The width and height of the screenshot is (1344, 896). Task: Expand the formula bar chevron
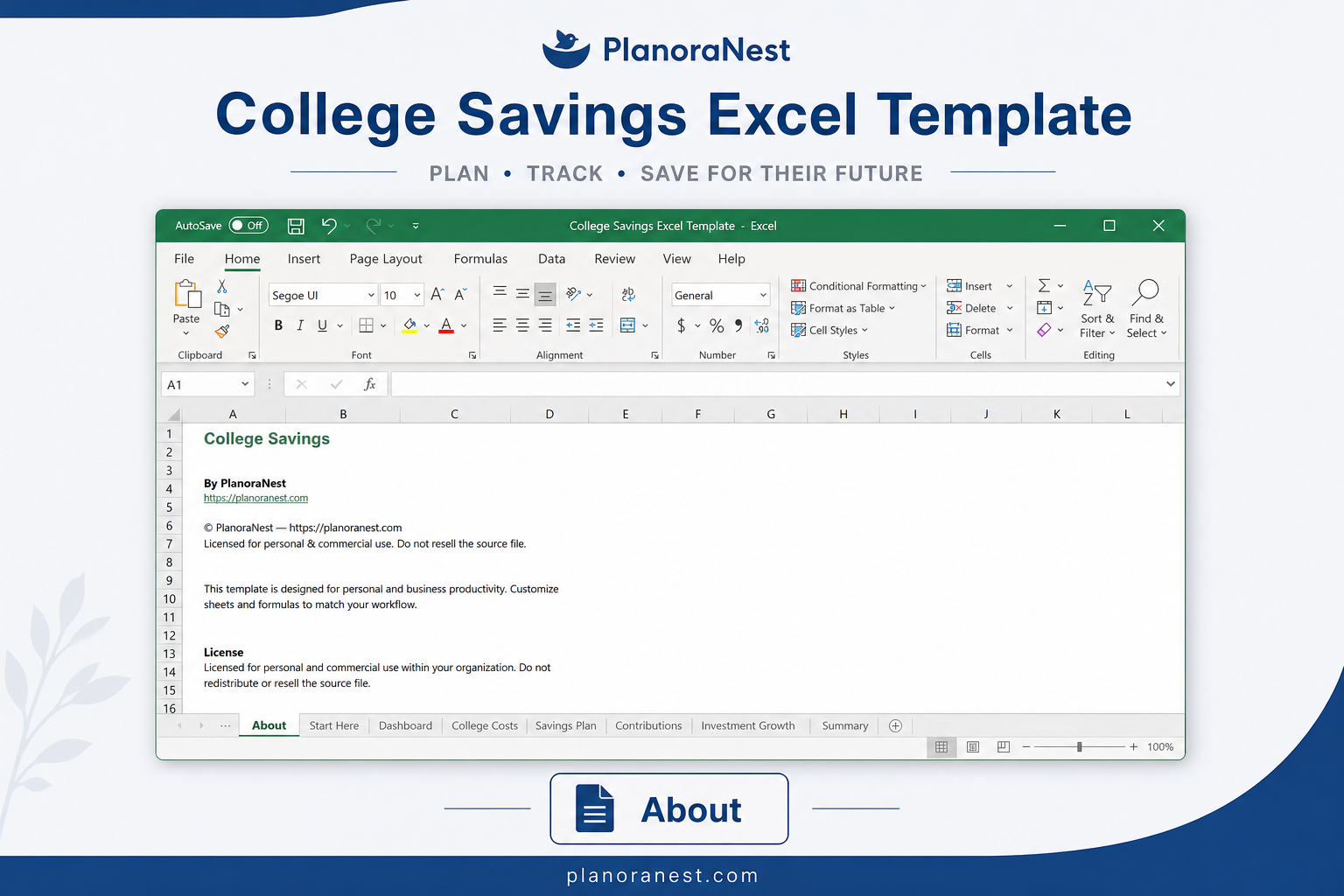[1170, 384]
